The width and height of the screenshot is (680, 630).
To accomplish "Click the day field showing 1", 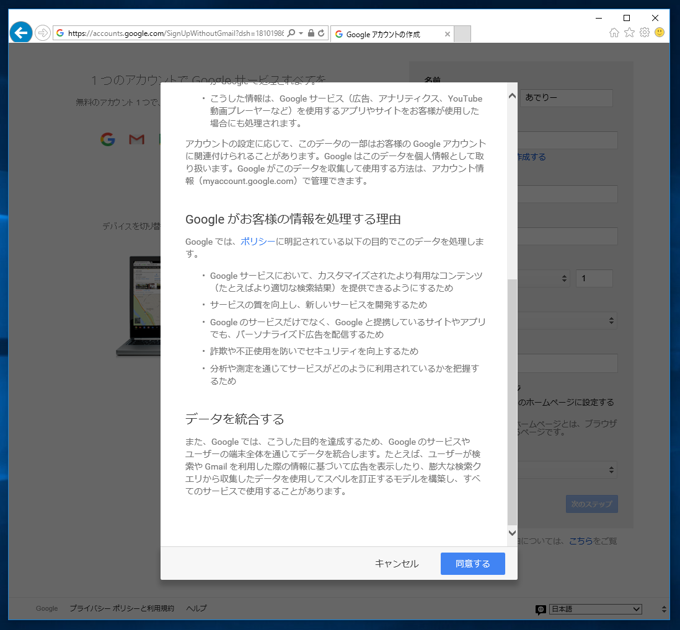I will click(594, 278).
